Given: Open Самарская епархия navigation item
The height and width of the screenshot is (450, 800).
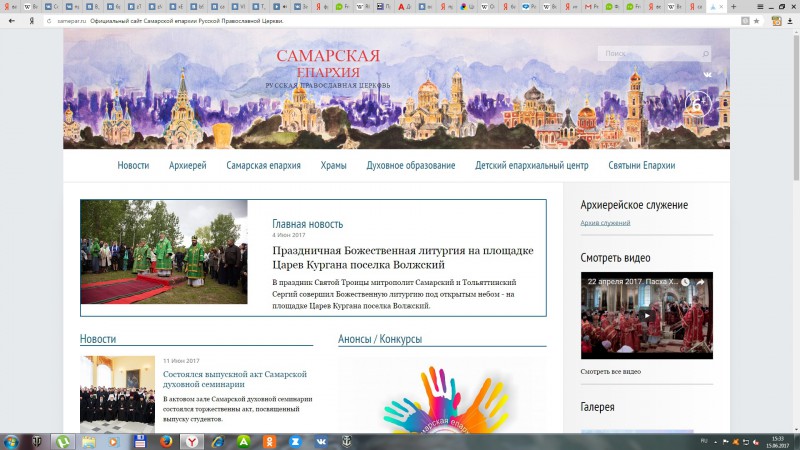Looking at the screenshot, I should (x=263, y=165).
